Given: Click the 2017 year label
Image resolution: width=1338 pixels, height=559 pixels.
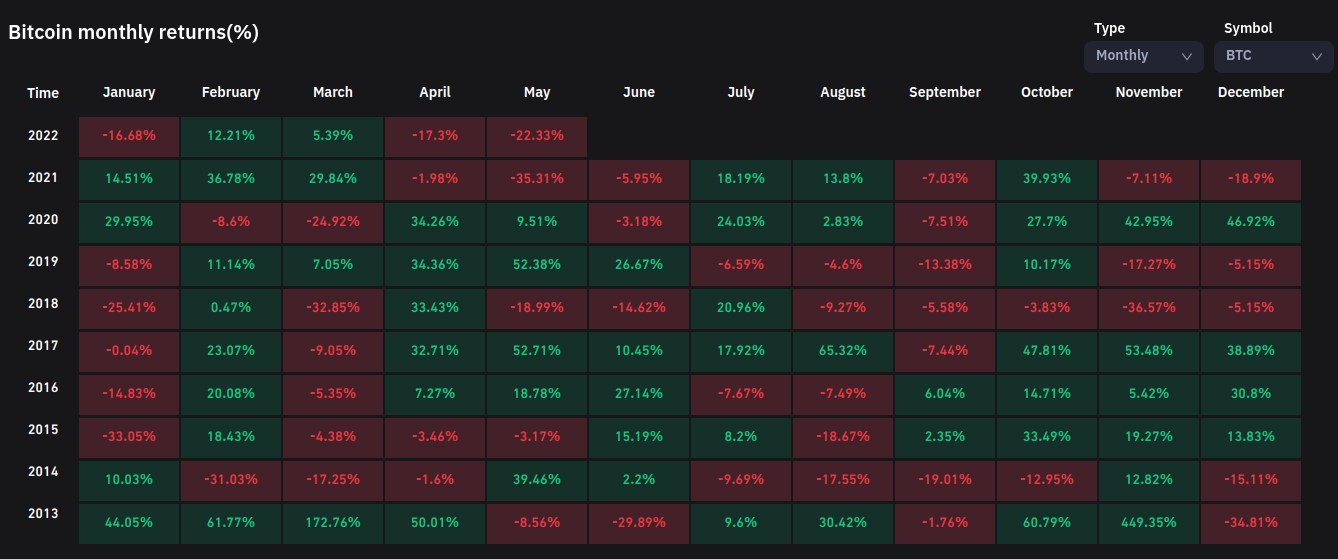Looking at the screenshot, I should tap(43, 346).
